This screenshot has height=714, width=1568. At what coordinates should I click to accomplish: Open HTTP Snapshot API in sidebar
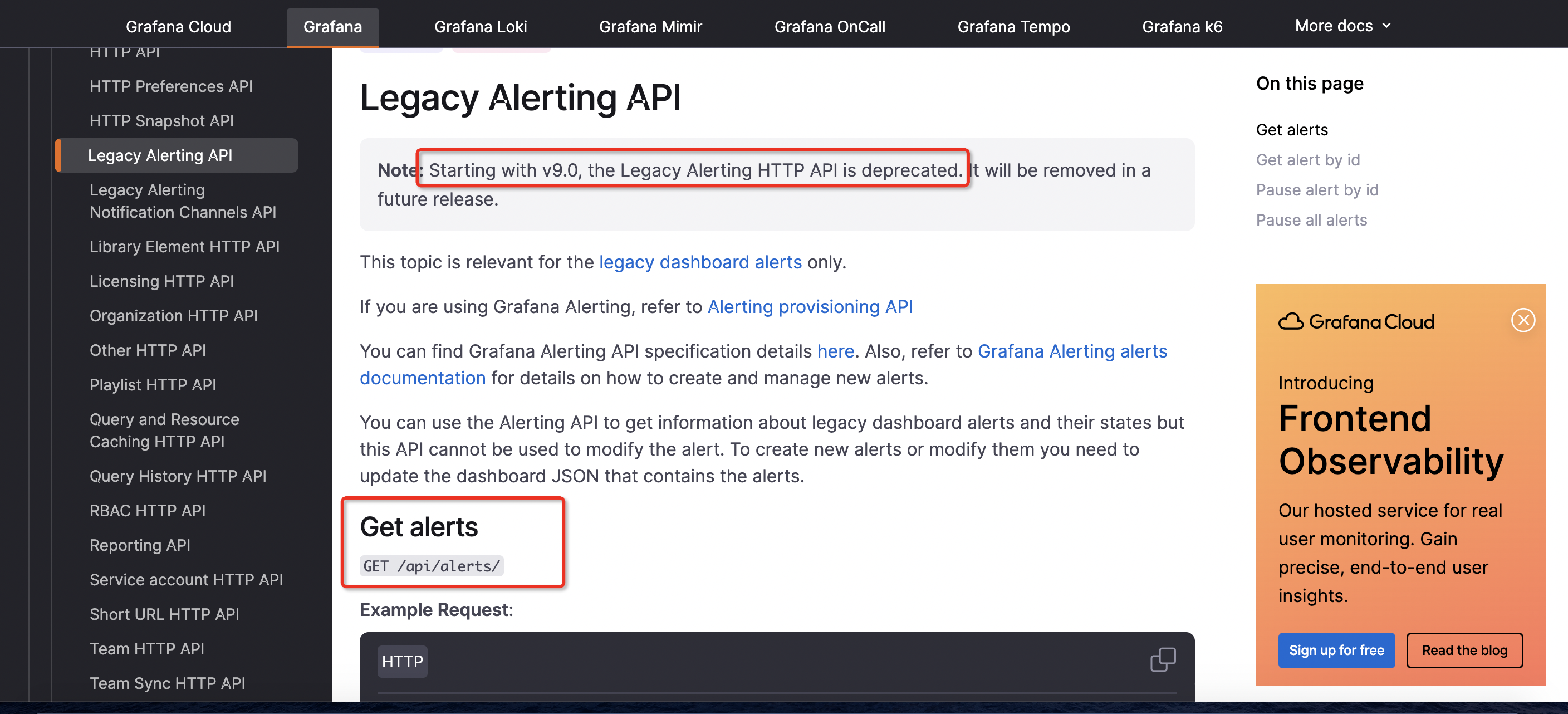161,120
